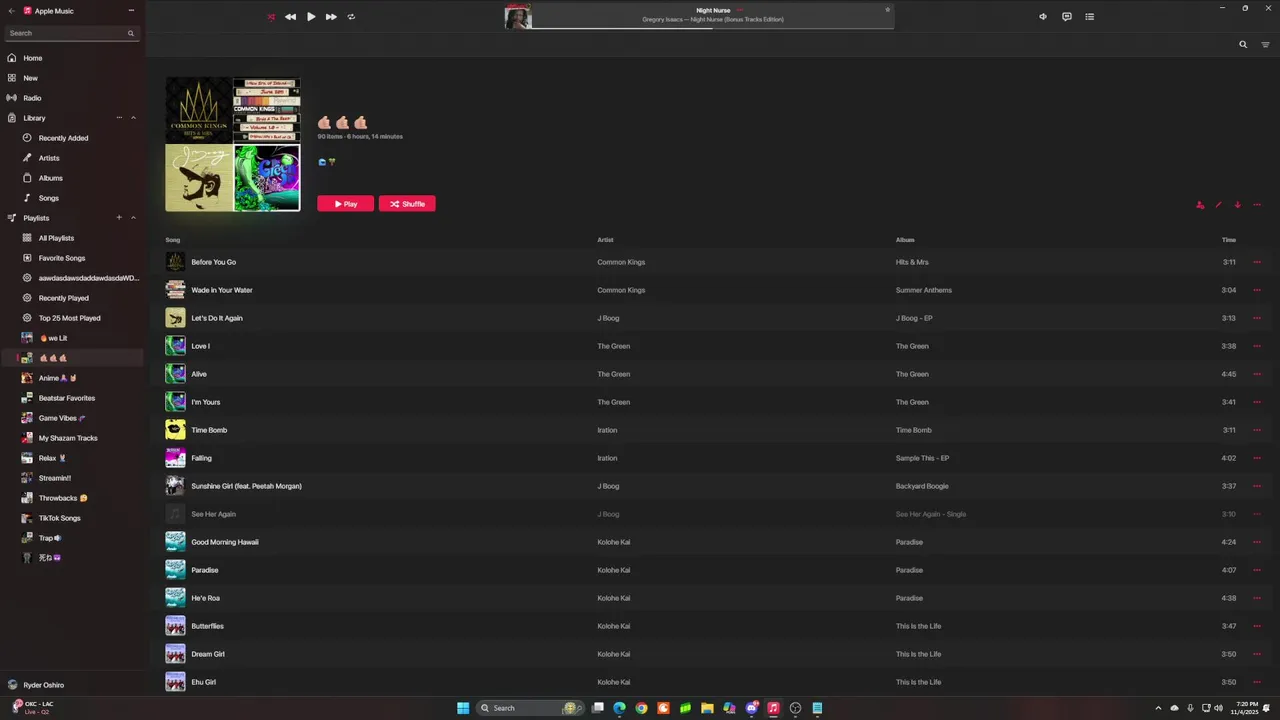Sort by the Artist column header

click(605, 240)
